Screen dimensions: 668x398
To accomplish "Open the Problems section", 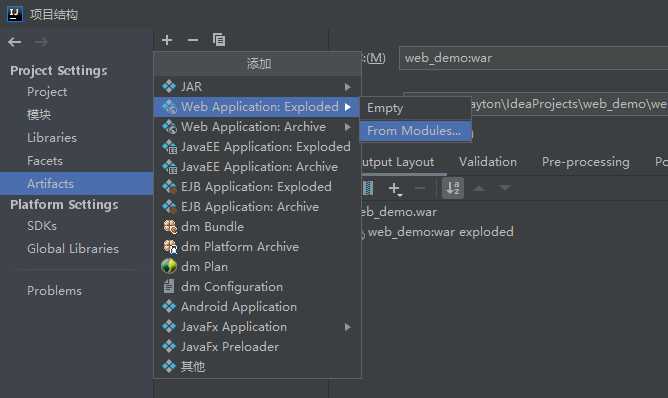I will (x=55, y=291).
